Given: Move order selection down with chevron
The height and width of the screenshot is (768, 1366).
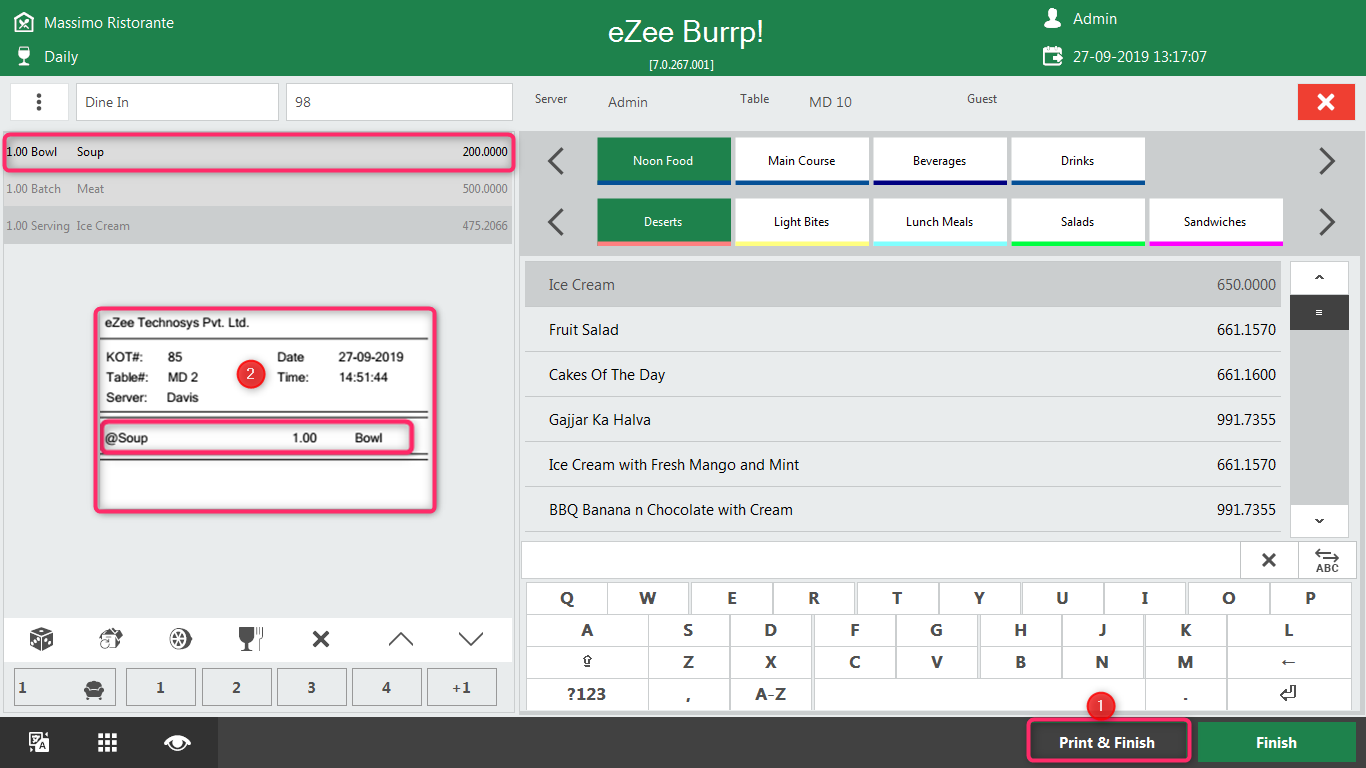Looking at the screenshot, I should pos(471,639).
